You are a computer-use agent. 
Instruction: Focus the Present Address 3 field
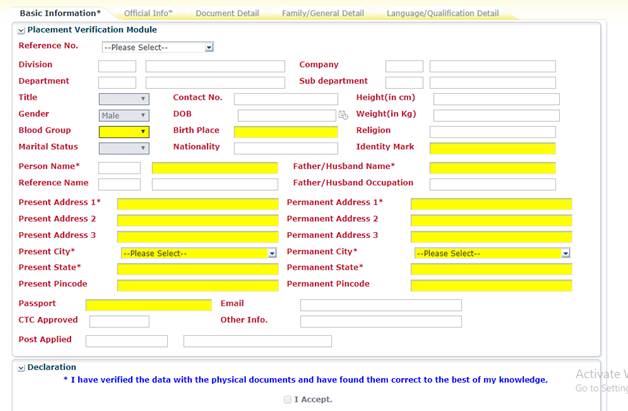198,237
